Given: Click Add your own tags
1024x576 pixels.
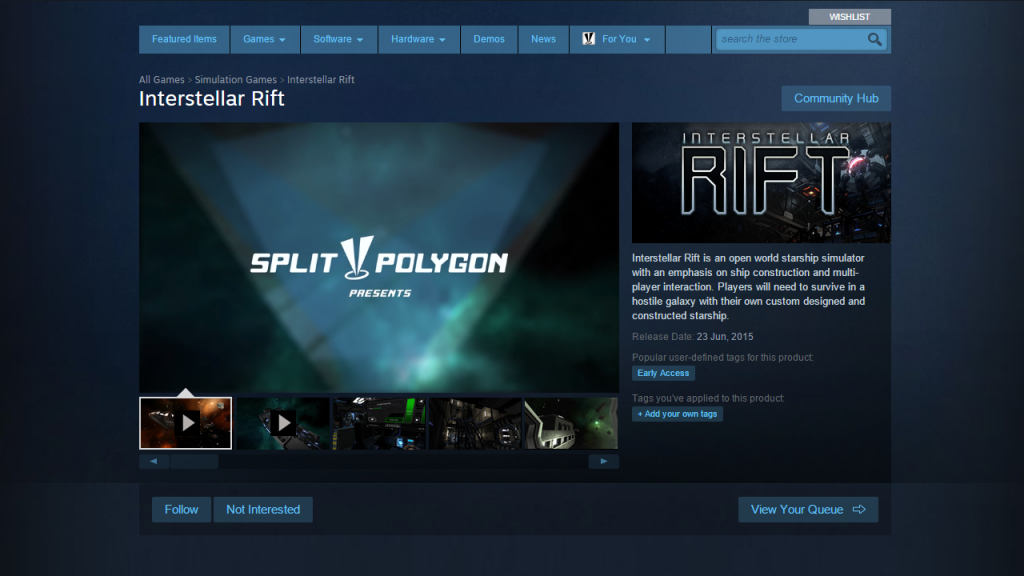Looking at the screenshot, I should (677, 414).
